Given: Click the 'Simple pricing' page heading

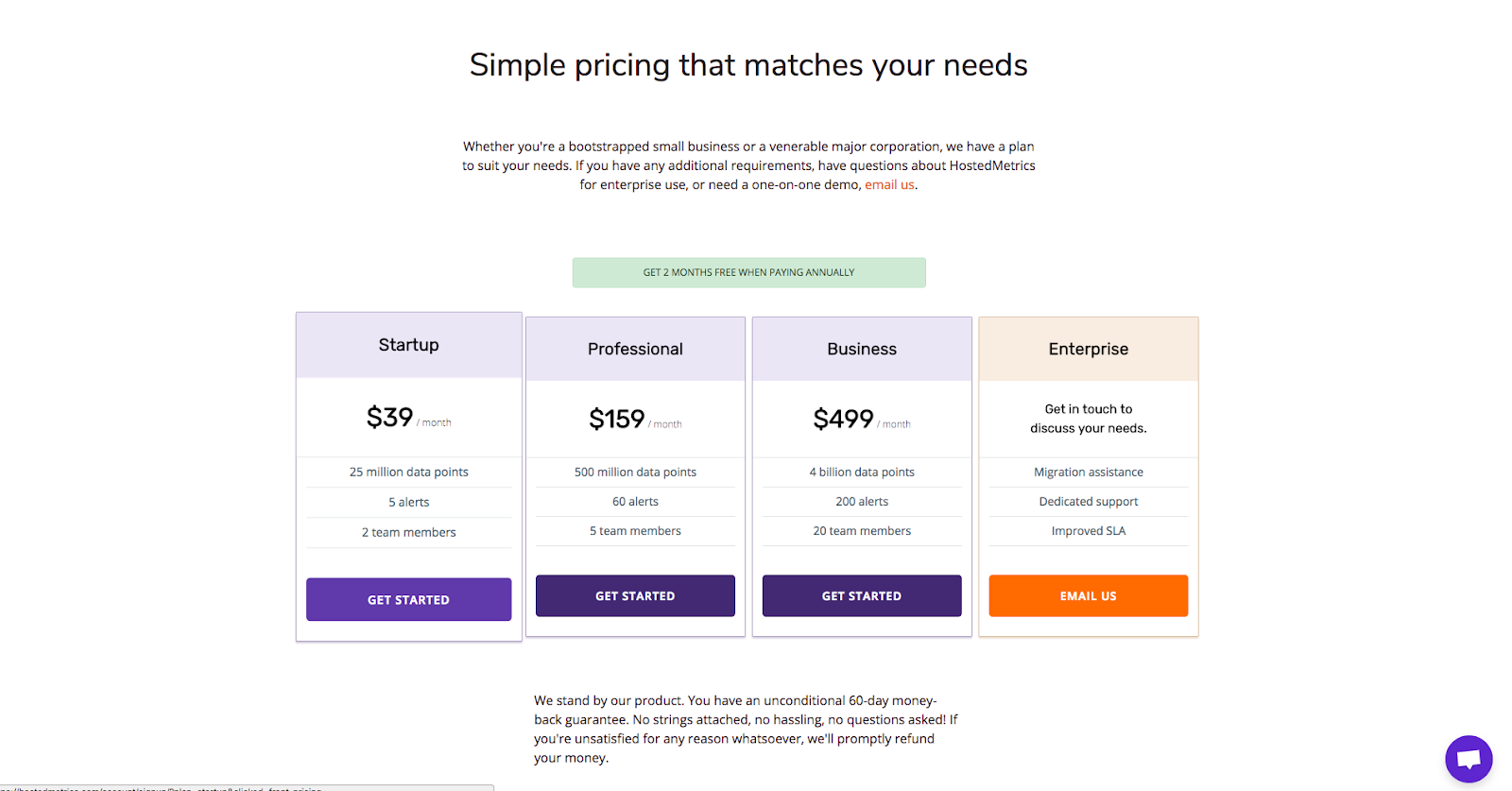Looking at the screenshot, I should click(x=748, y=65).
